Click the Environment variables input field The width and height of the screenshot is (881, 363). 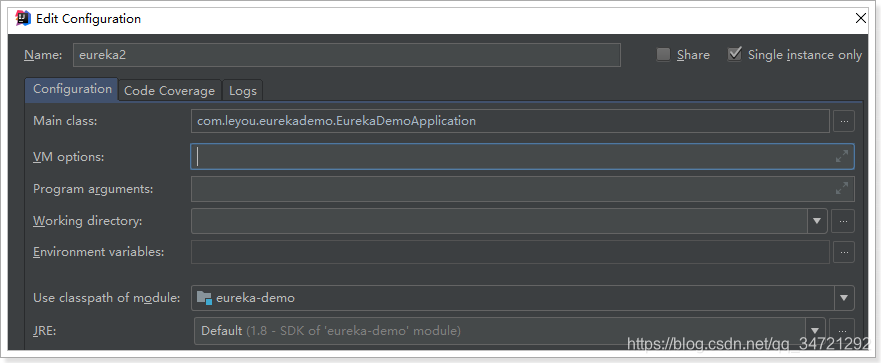[x=510, y=252]
